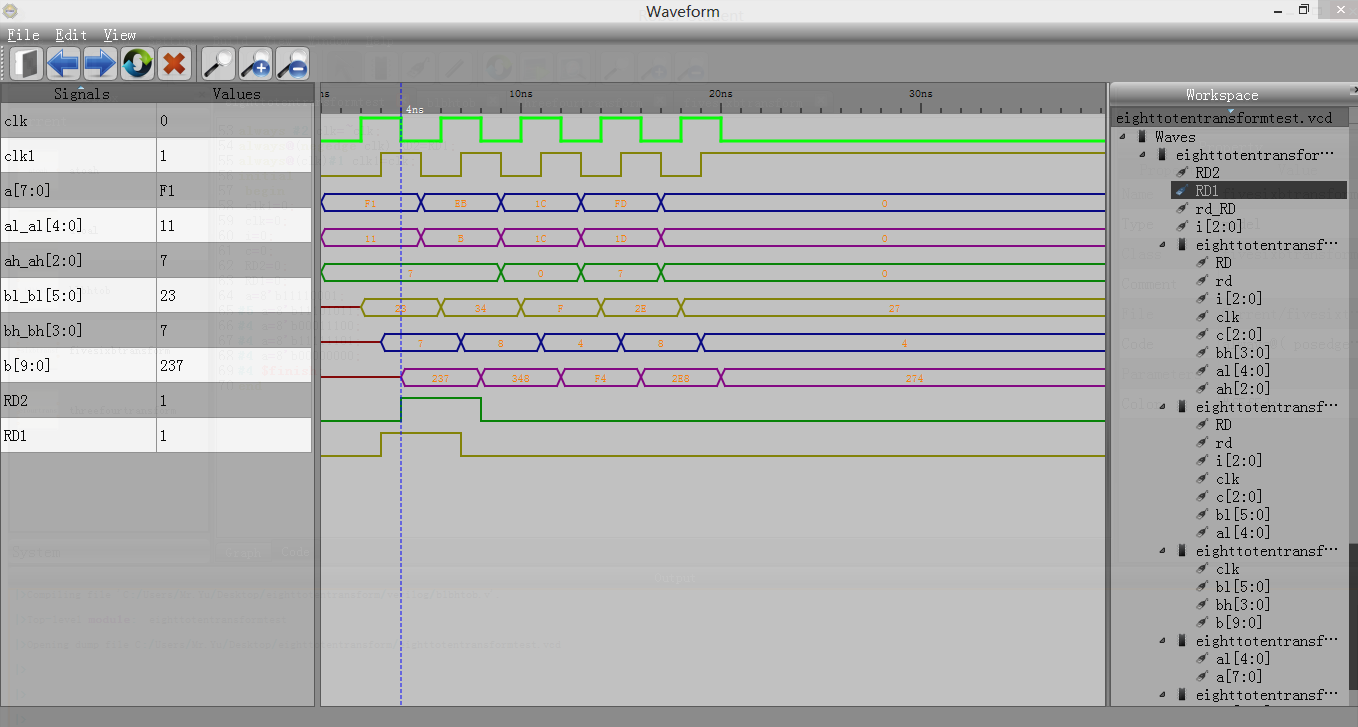
Task: Click the signal icon beside rd_RD in Workspace
Action: point(1182,209)
